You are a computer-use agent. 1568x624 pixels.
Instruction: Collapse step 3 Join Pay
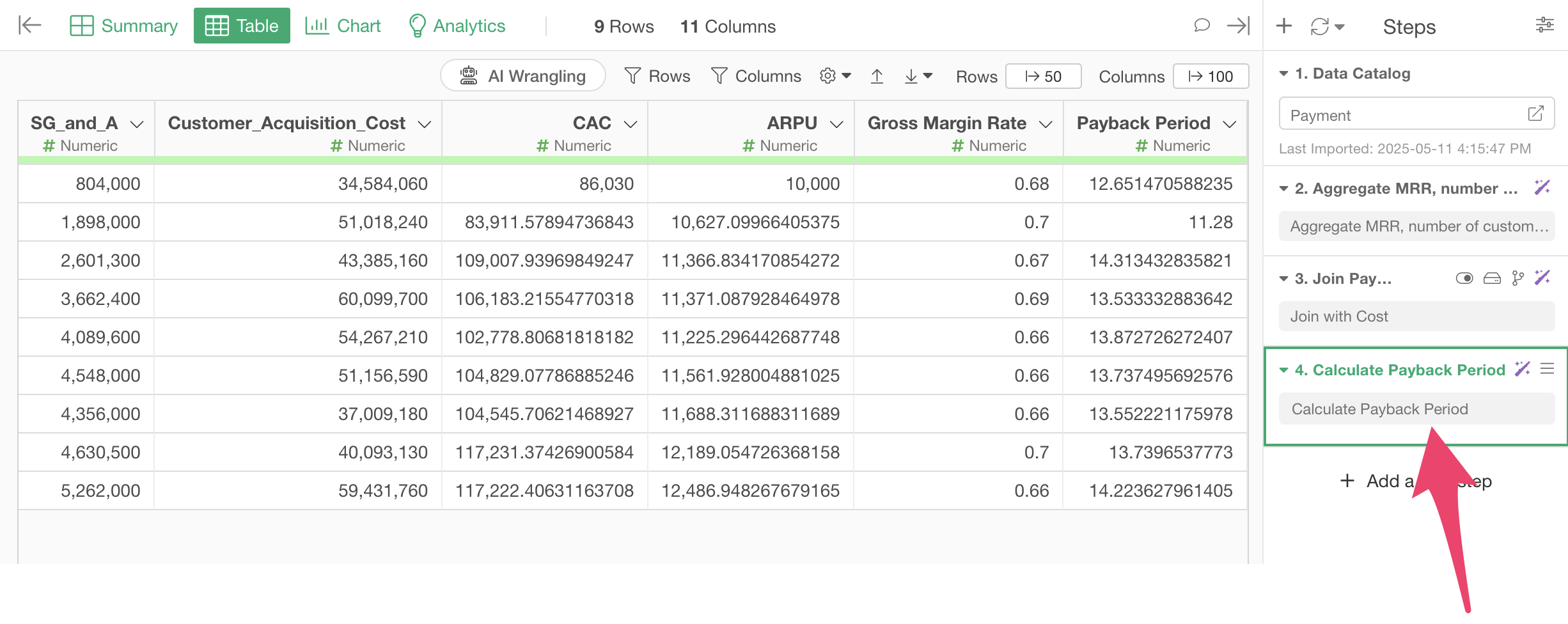coord(1283,279)
